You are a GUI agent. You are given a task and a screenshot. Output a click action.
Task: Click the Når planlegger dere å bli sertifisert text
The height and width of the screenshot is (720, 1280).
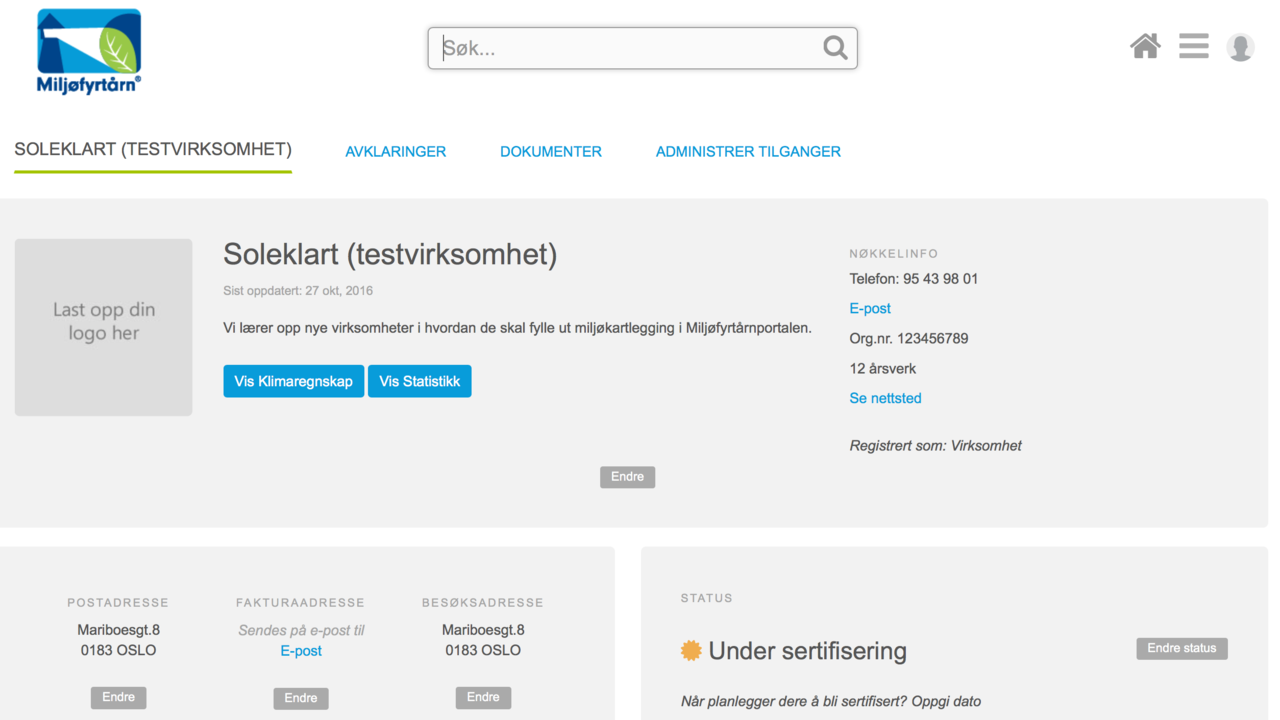[831, 702]
